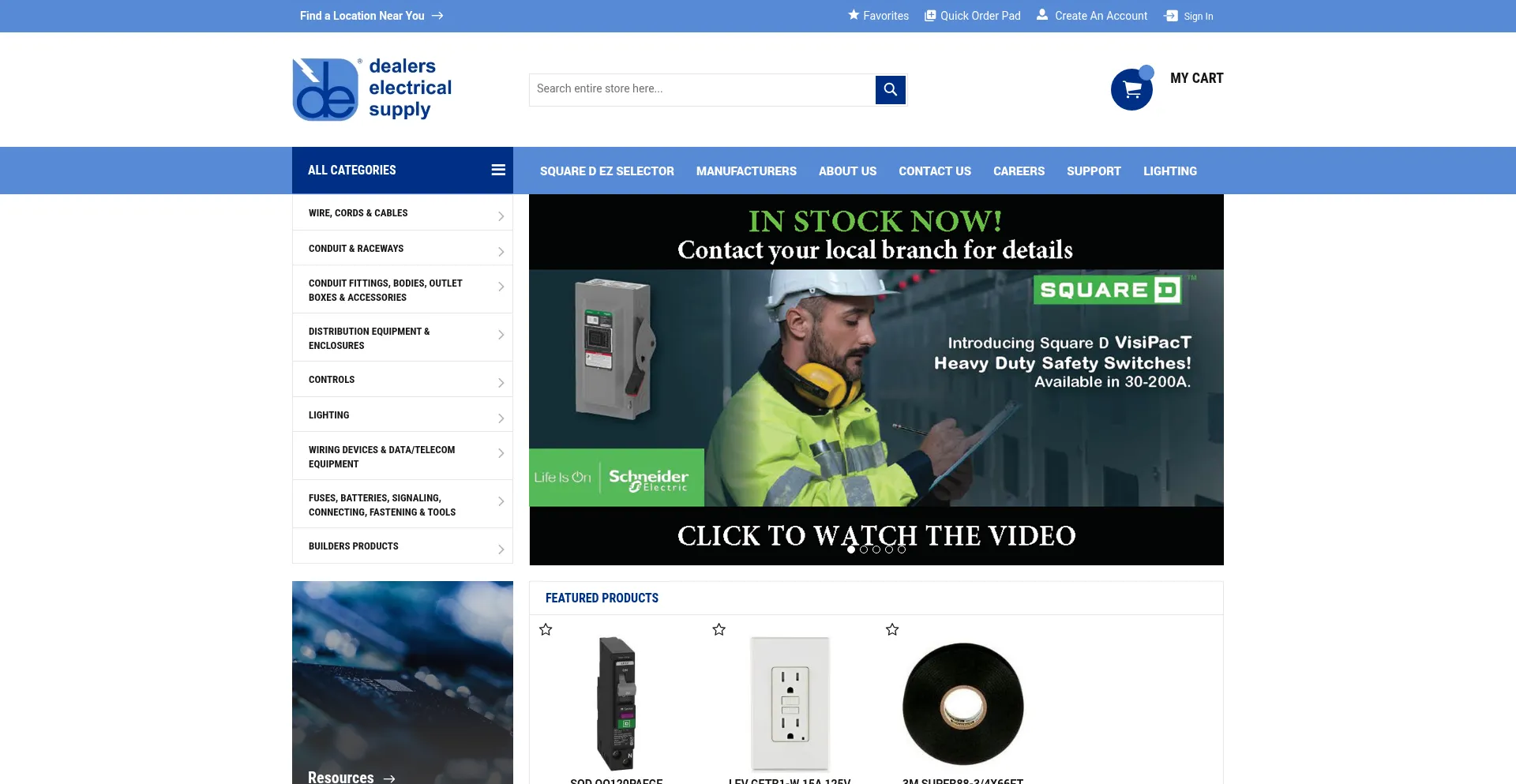Select the fourth carousel slide dot
This screenshot has height=784, width=1516.
(889, 550)
